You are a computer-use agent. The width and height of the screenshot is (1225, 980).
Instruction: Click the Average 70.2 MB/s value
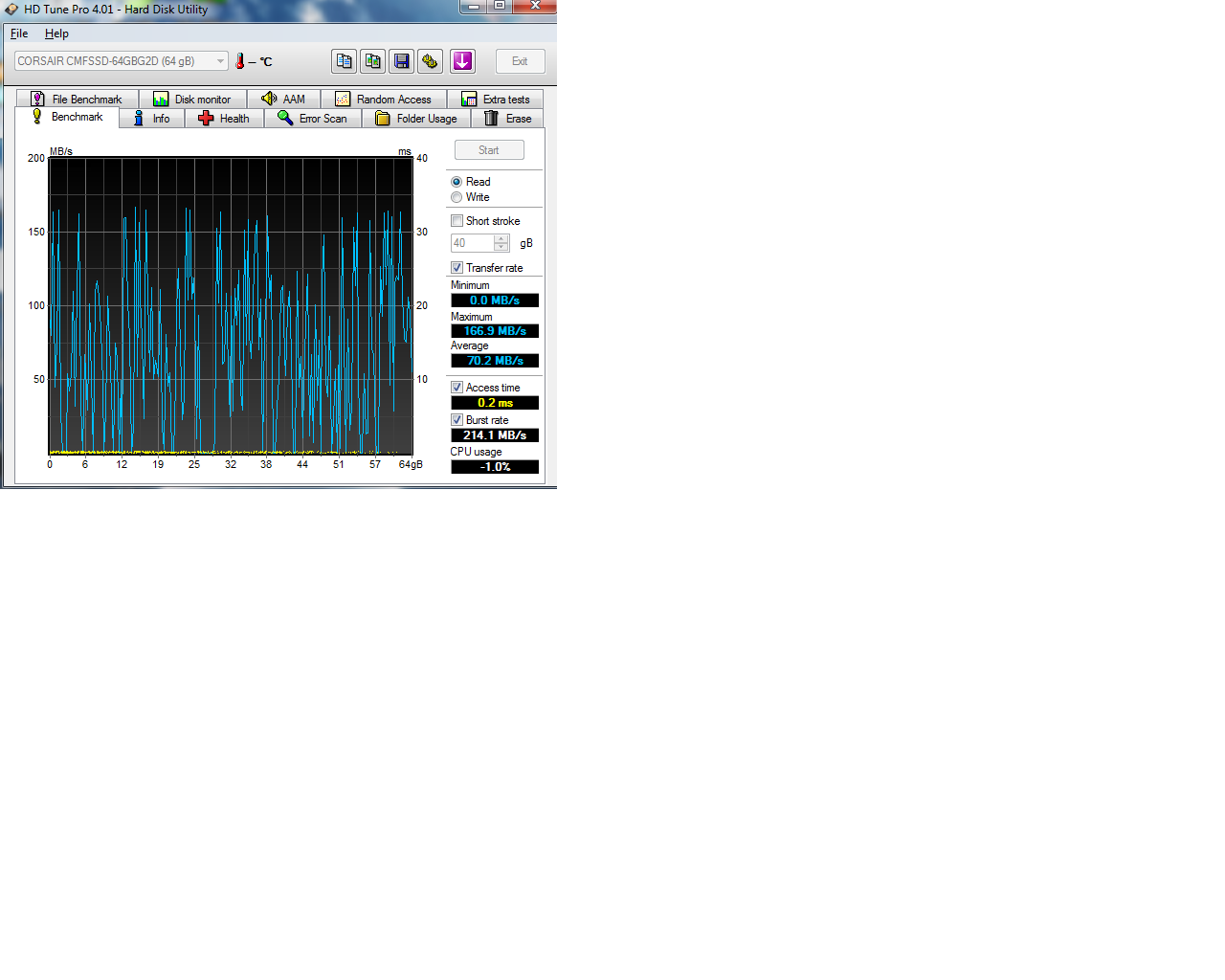tap(495, 361)
